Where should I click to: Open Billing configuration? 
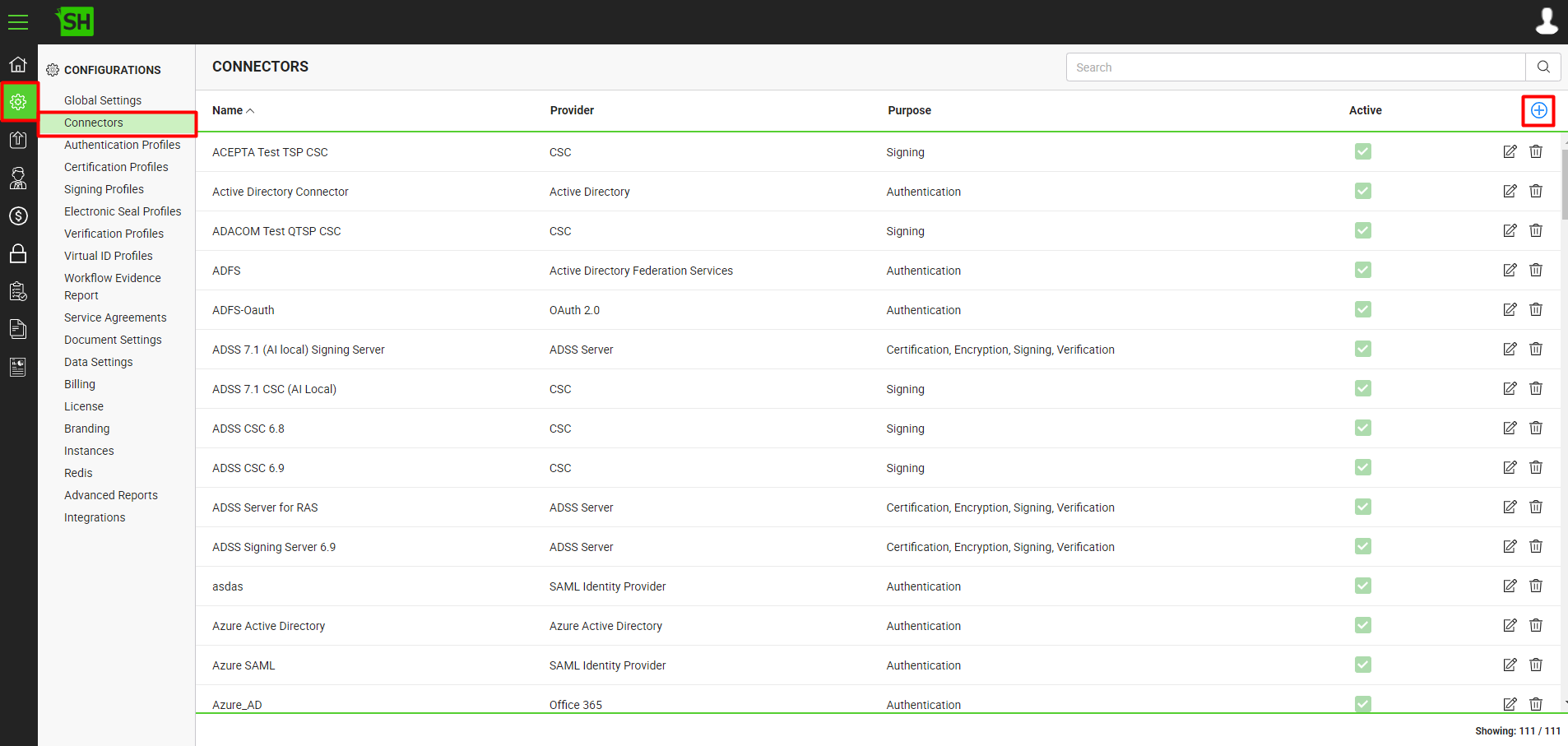[80, 384]
